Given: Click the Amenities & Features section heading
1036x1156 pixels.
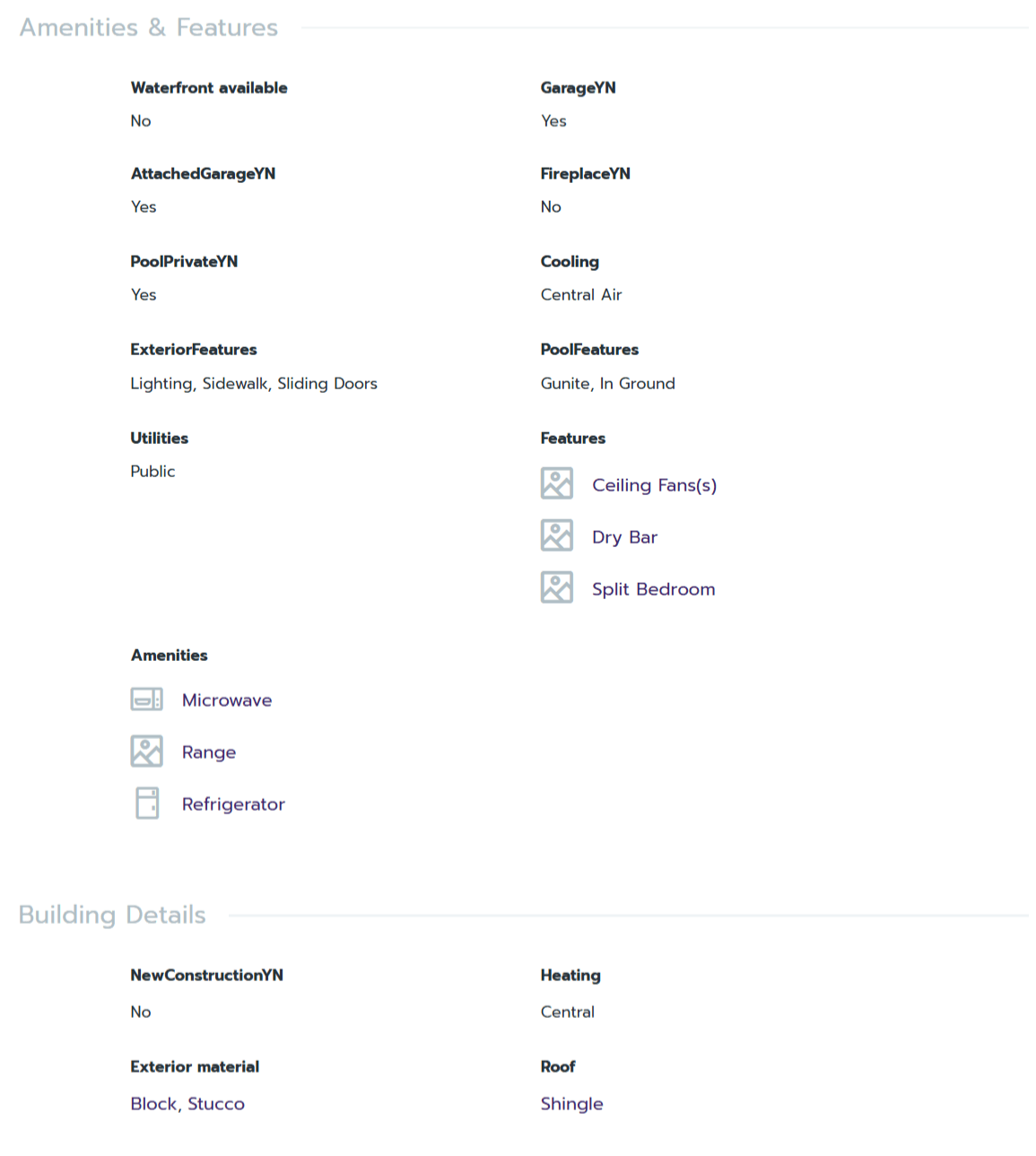Looking at the screenshot, I should (149, 28).
